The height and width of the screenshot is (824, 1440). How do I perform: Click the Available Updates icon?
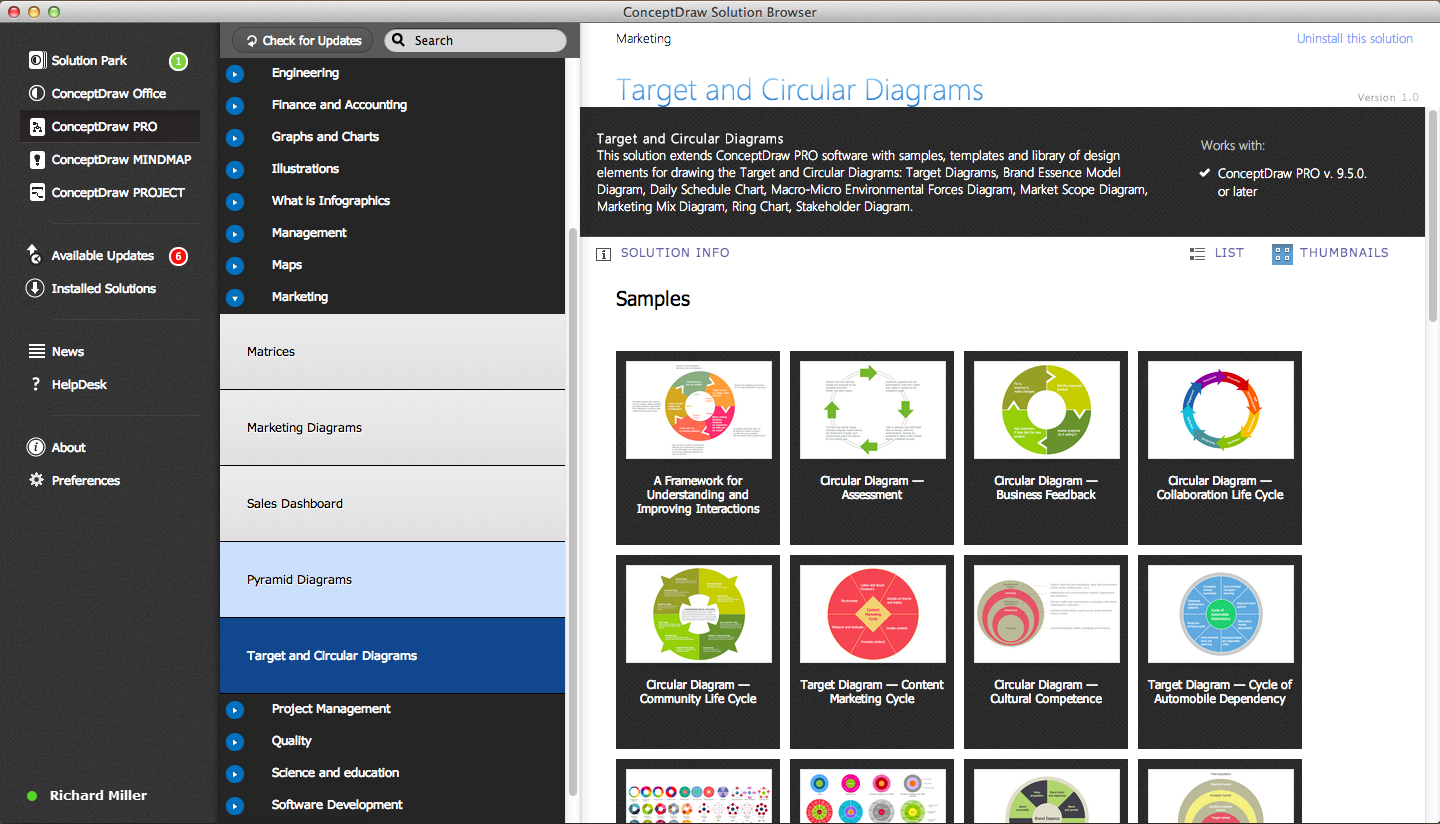35,255
